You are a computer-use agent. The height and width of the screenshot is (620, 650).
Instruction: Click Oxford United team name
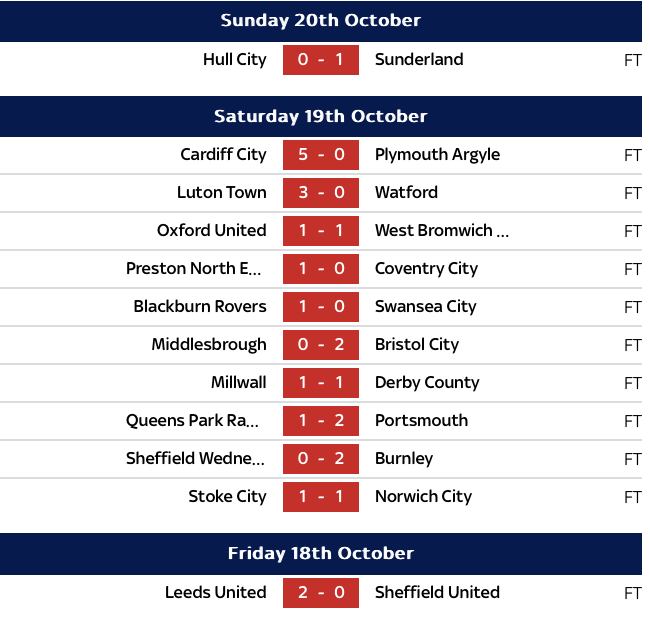tap(211, 231)
